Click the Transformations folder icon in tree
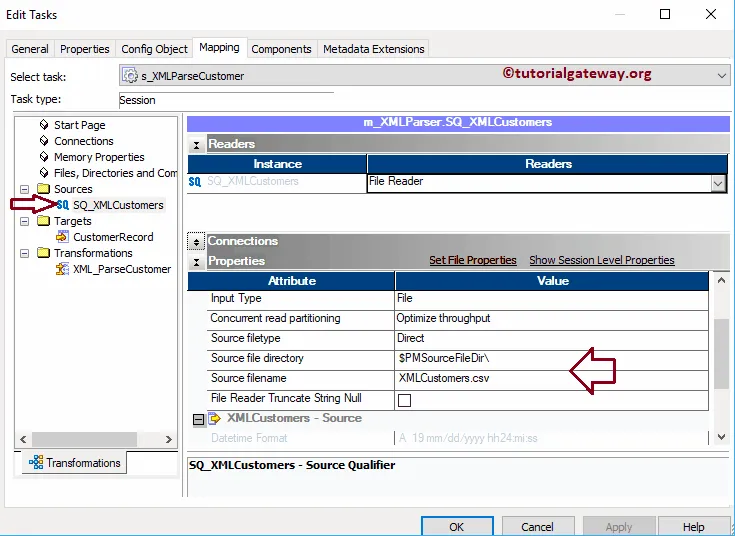The width and height of the screenshot is (735, 536). click(44, 253)
